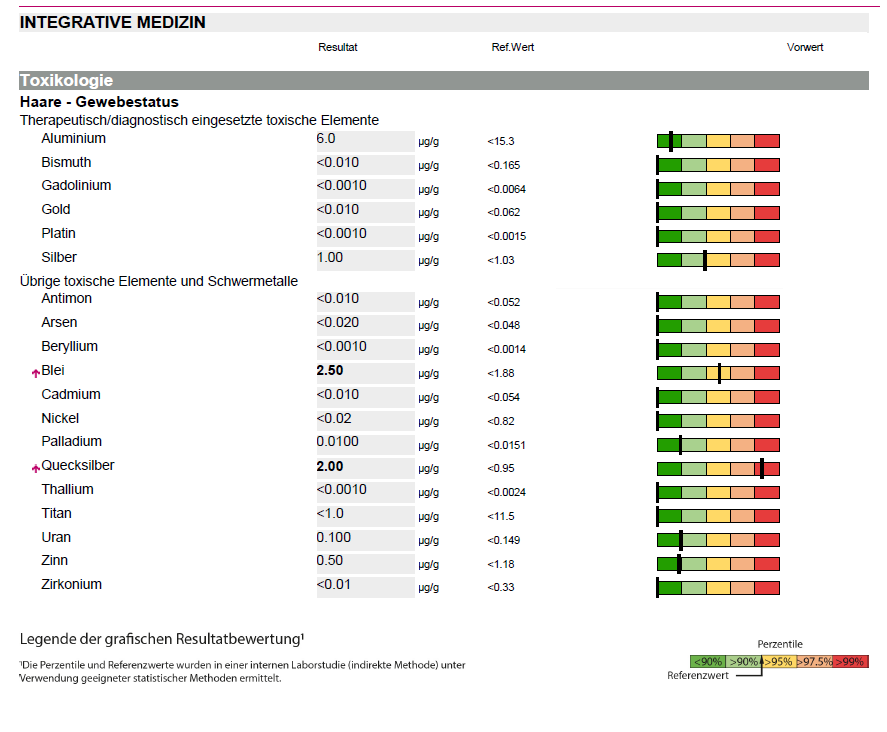Click the Quecksilber percentile bar marker

tap(761, 468)
